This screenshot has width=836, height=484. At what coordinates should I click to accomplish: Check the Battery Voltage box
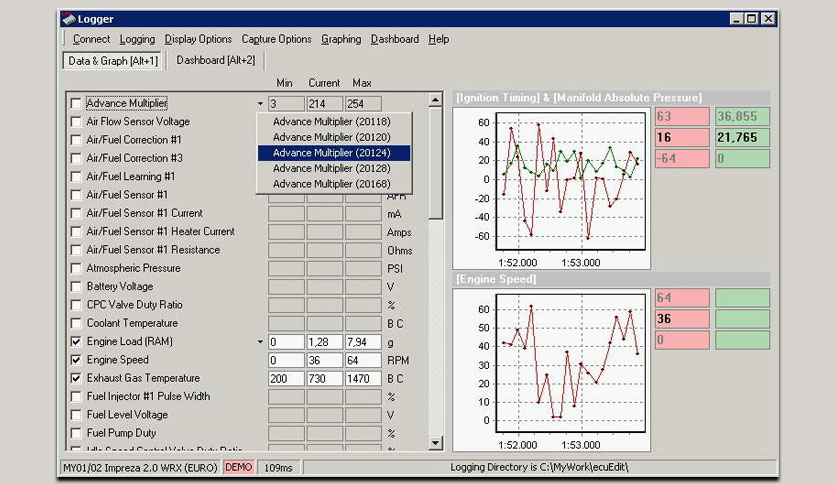tap(76, 286)
